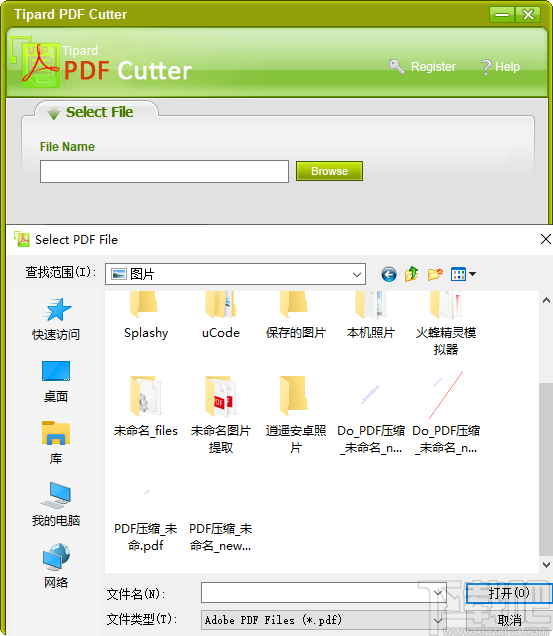The width and height of the screenshot is (553, 636).
Task: Select the Do_PDF压缩 file with the red line thumbnail
Action: [x=445, y=415]
